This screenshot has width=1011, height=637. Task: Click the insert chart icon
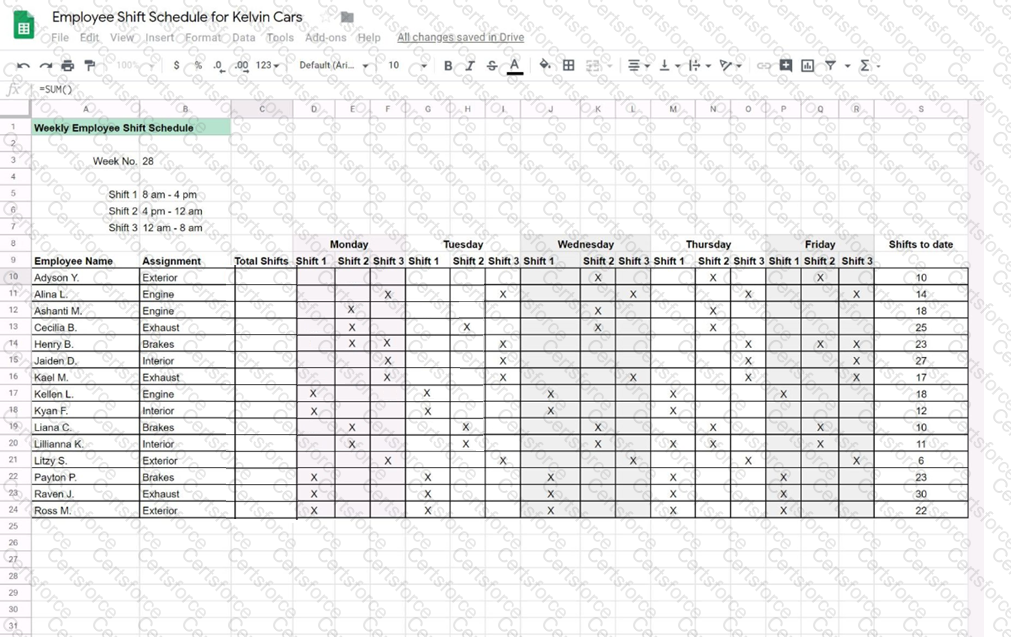[x=806, y=66]
